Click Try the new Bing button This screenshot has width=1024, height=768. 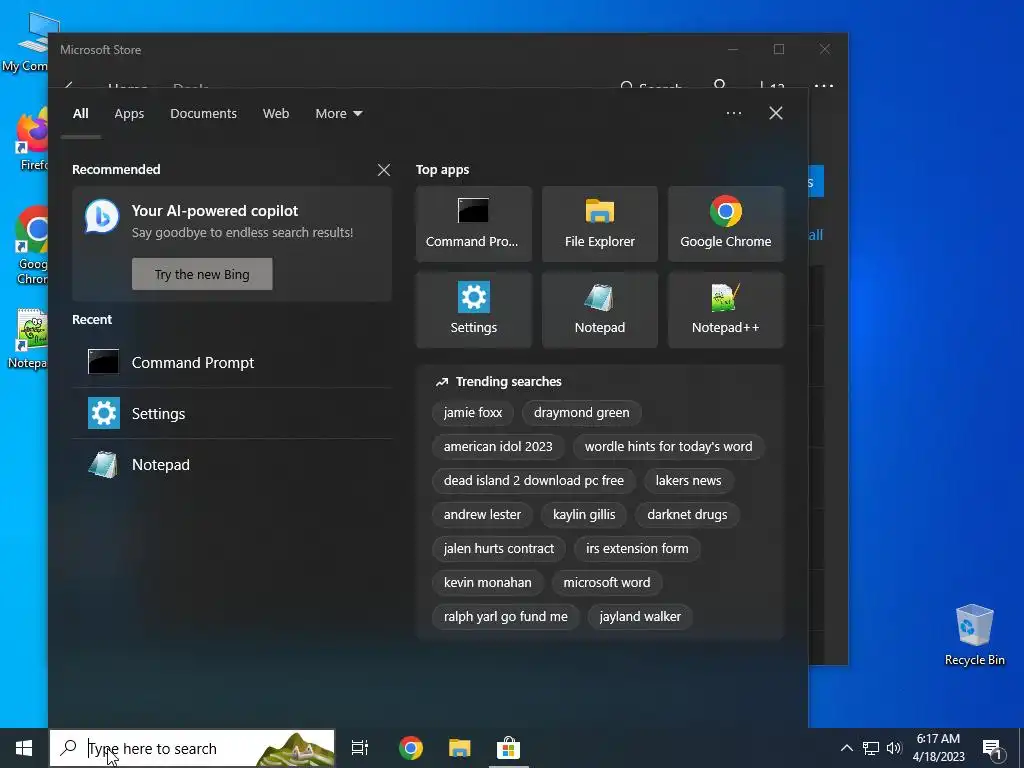click(x=202, y=274)
